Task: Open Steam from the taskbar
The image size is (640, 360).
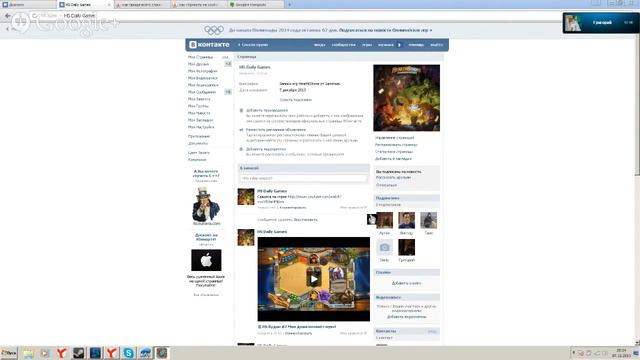Action: (x=78, y=353)
